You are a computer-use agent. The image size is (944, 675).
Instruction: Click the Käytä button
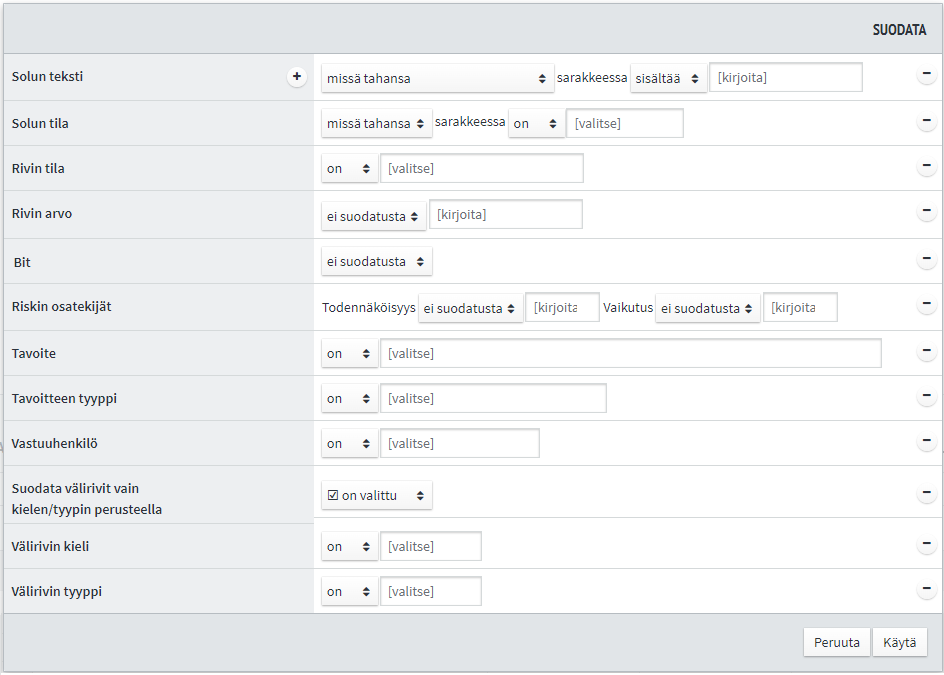click(x=899, y=642)
